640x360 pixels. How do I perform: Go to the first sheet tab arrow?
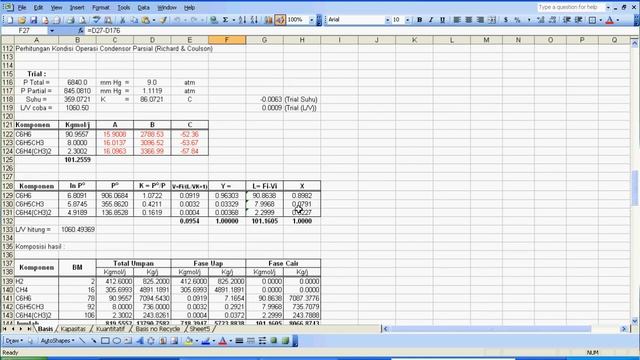5,329
